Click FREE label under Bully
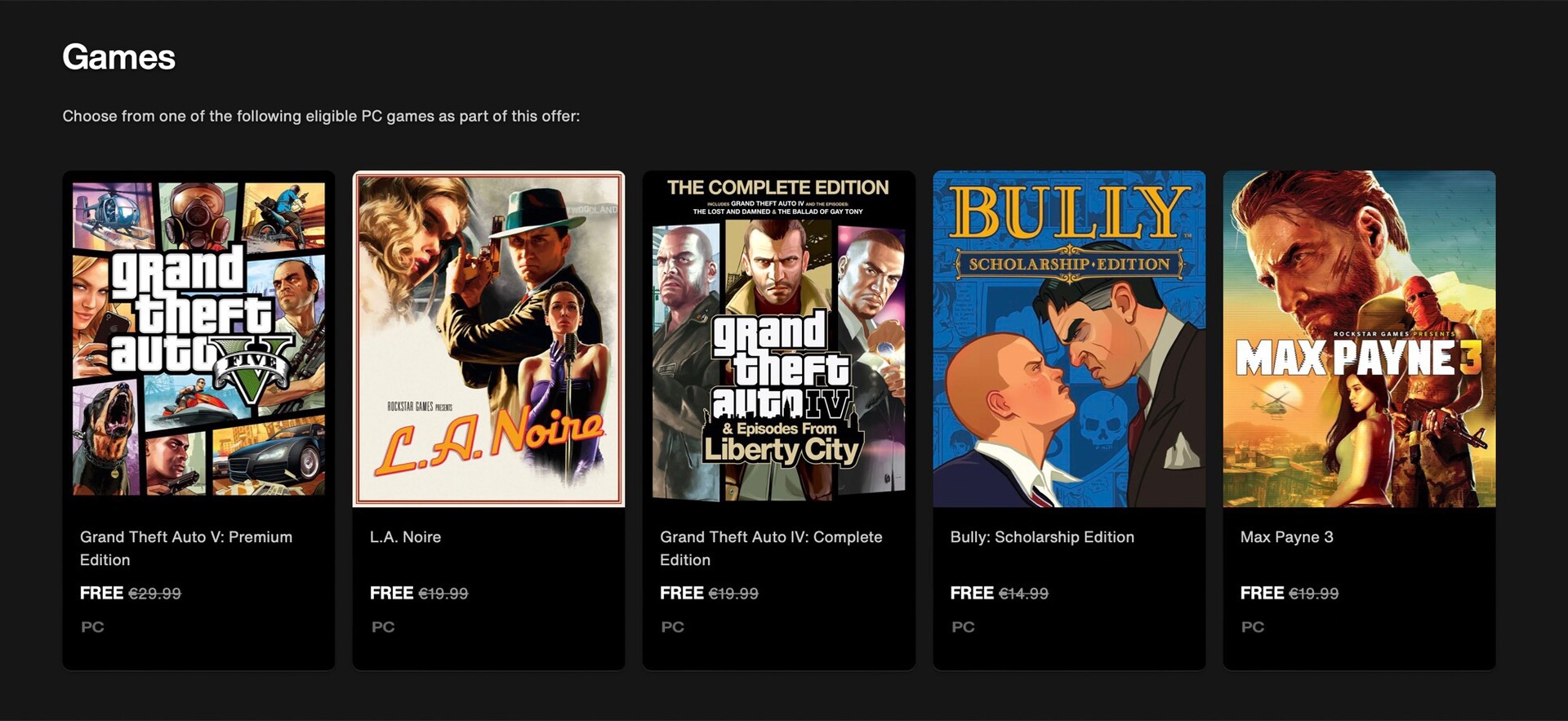This screenshot has width=1568, height=721. tap(971, 594)
